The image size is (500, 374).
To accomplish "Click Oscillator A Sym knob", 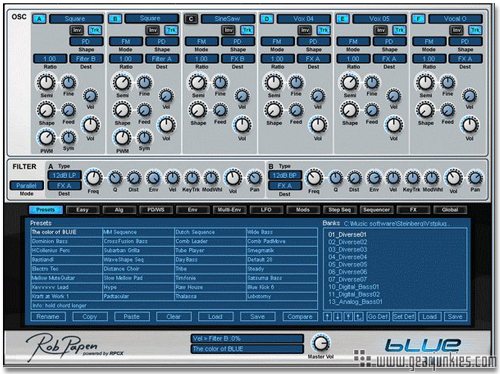I will pyautogui.click(x=68, y=137).
